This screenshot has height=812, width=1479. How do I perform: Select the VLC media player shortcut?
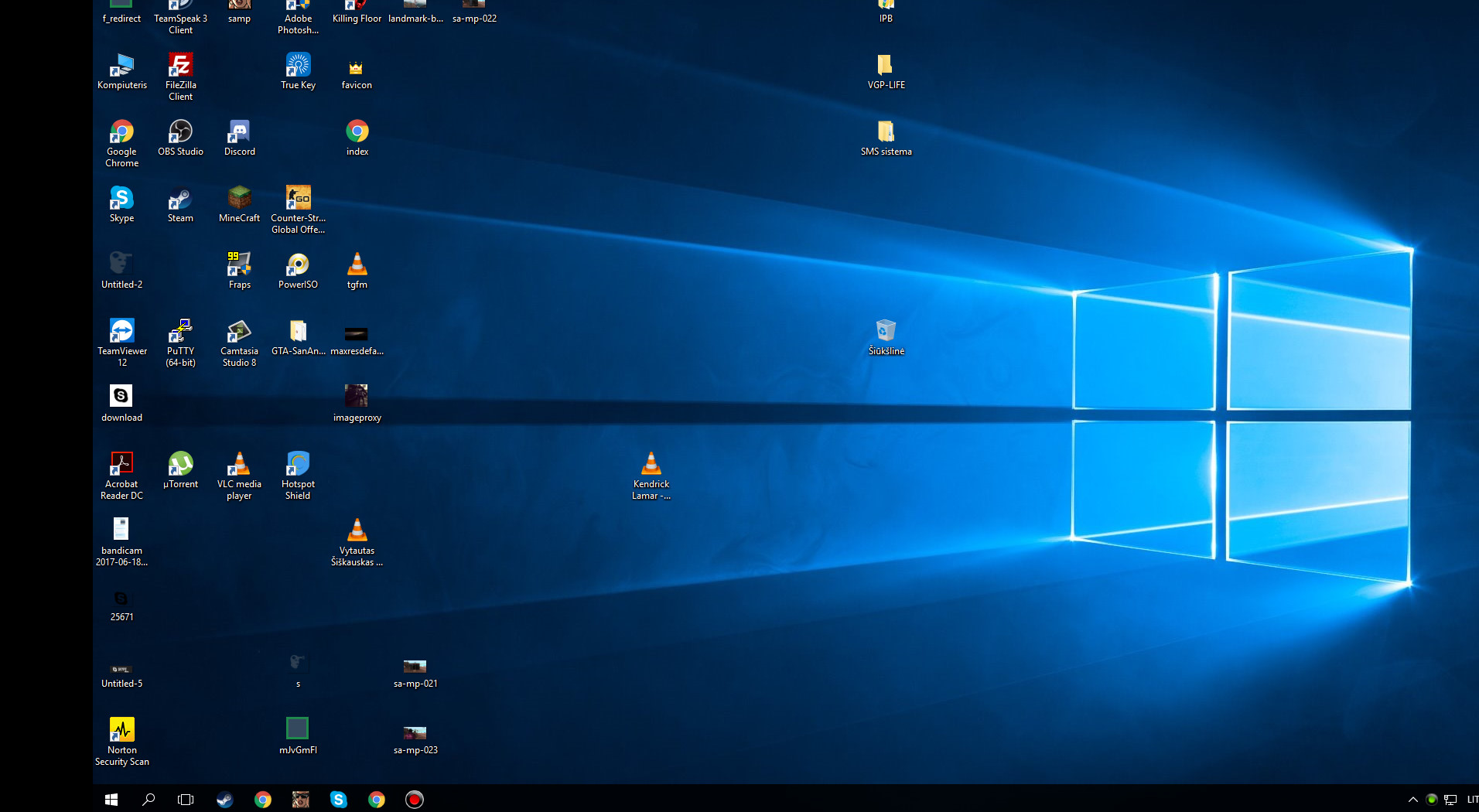pyautogui.click(x=239, y=475)
